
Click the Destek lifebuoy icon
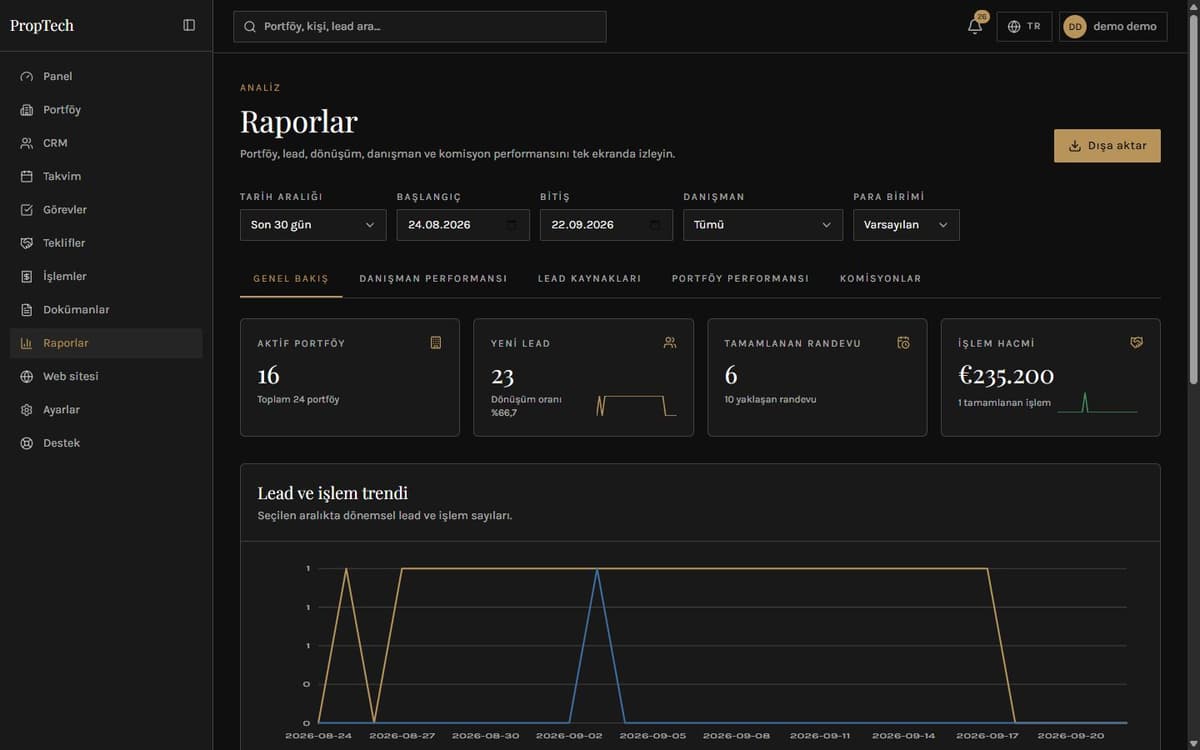click(x=27, y=443)
